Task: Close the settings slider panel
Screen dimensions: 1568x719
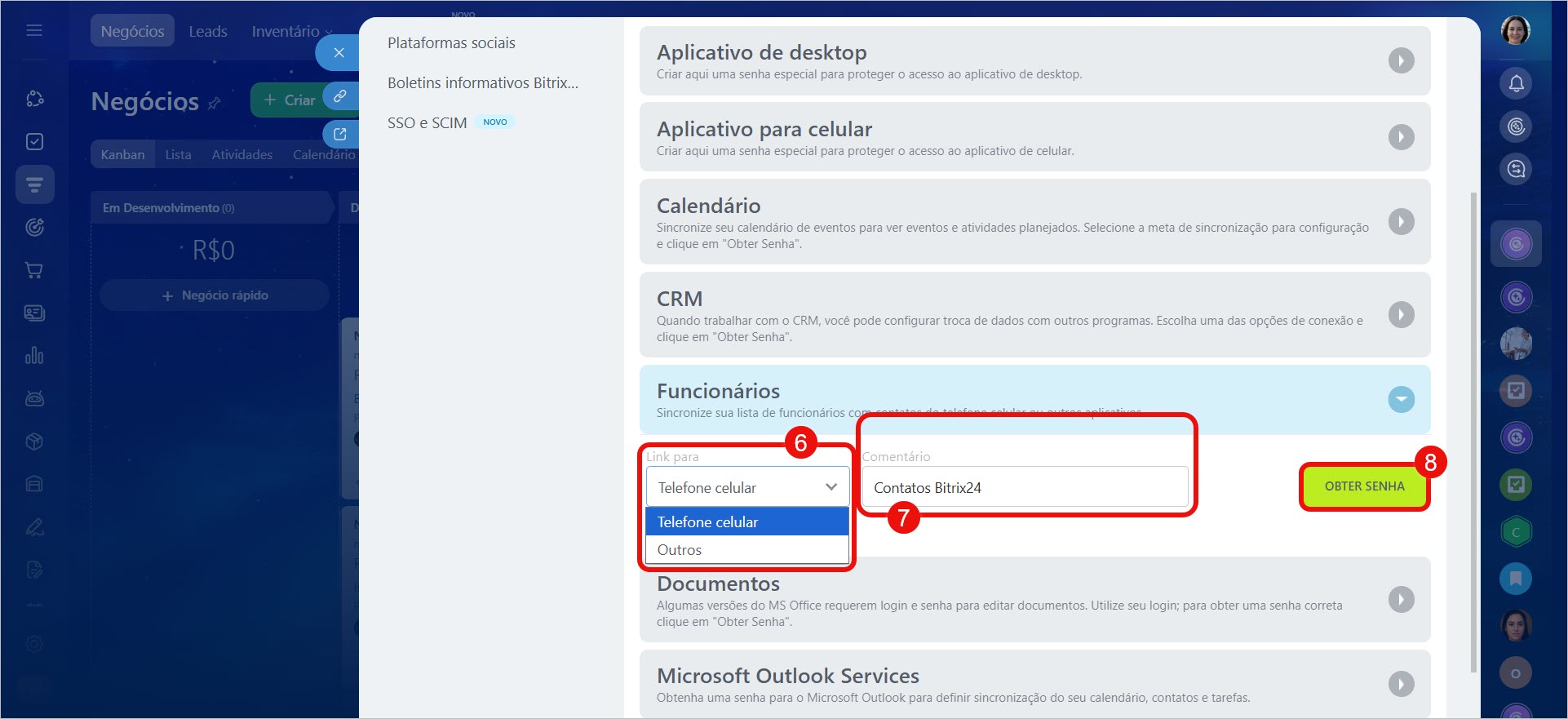Action: 339,53
